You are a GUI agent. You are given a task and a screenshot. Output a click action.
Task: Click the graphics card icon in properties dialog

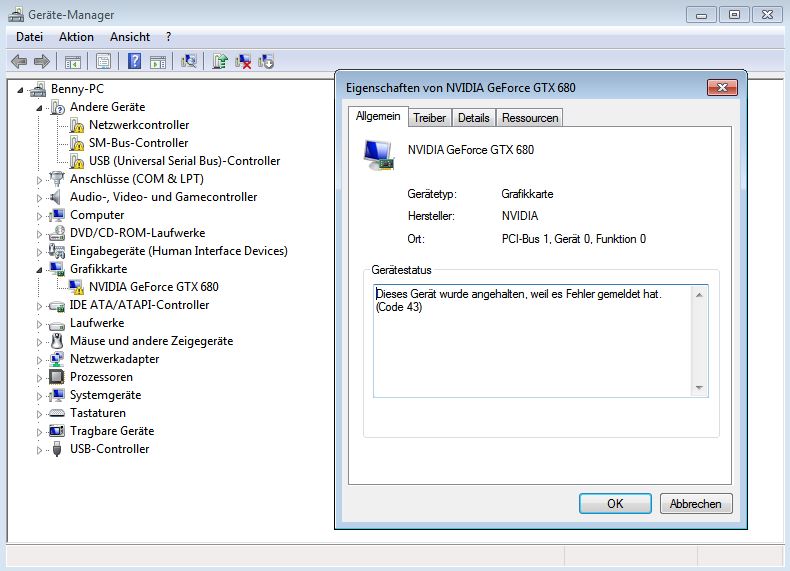pyautogui.click(x=378, y=156)
